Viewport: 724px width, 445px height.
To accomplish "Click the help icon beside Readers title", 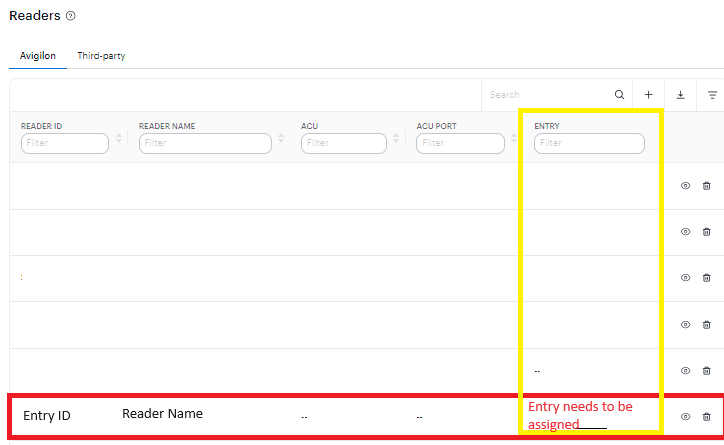I will (x=70, y=16).
